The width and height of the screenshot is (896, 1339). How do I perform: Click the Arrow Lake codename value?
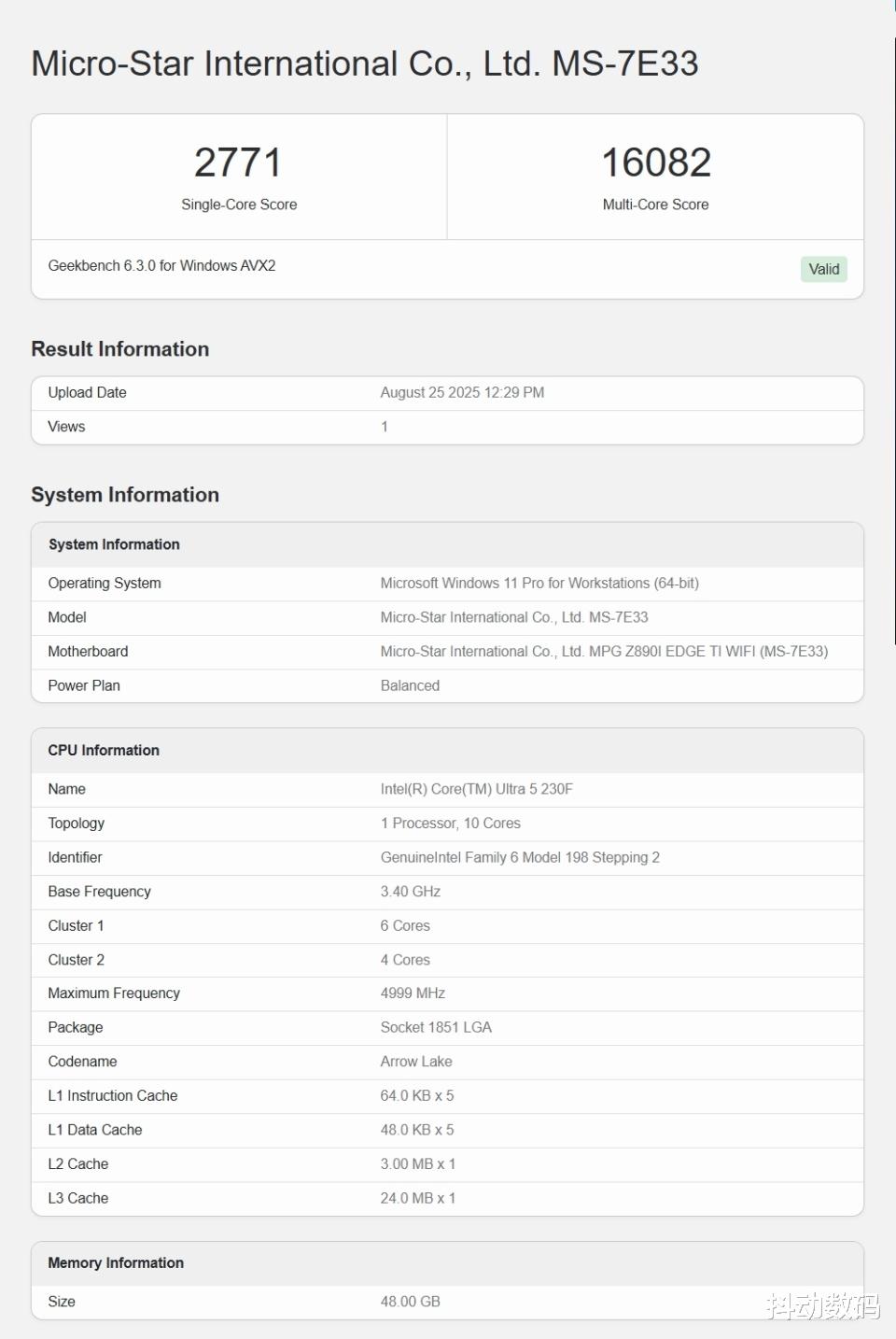click(x=416, y=1062)
